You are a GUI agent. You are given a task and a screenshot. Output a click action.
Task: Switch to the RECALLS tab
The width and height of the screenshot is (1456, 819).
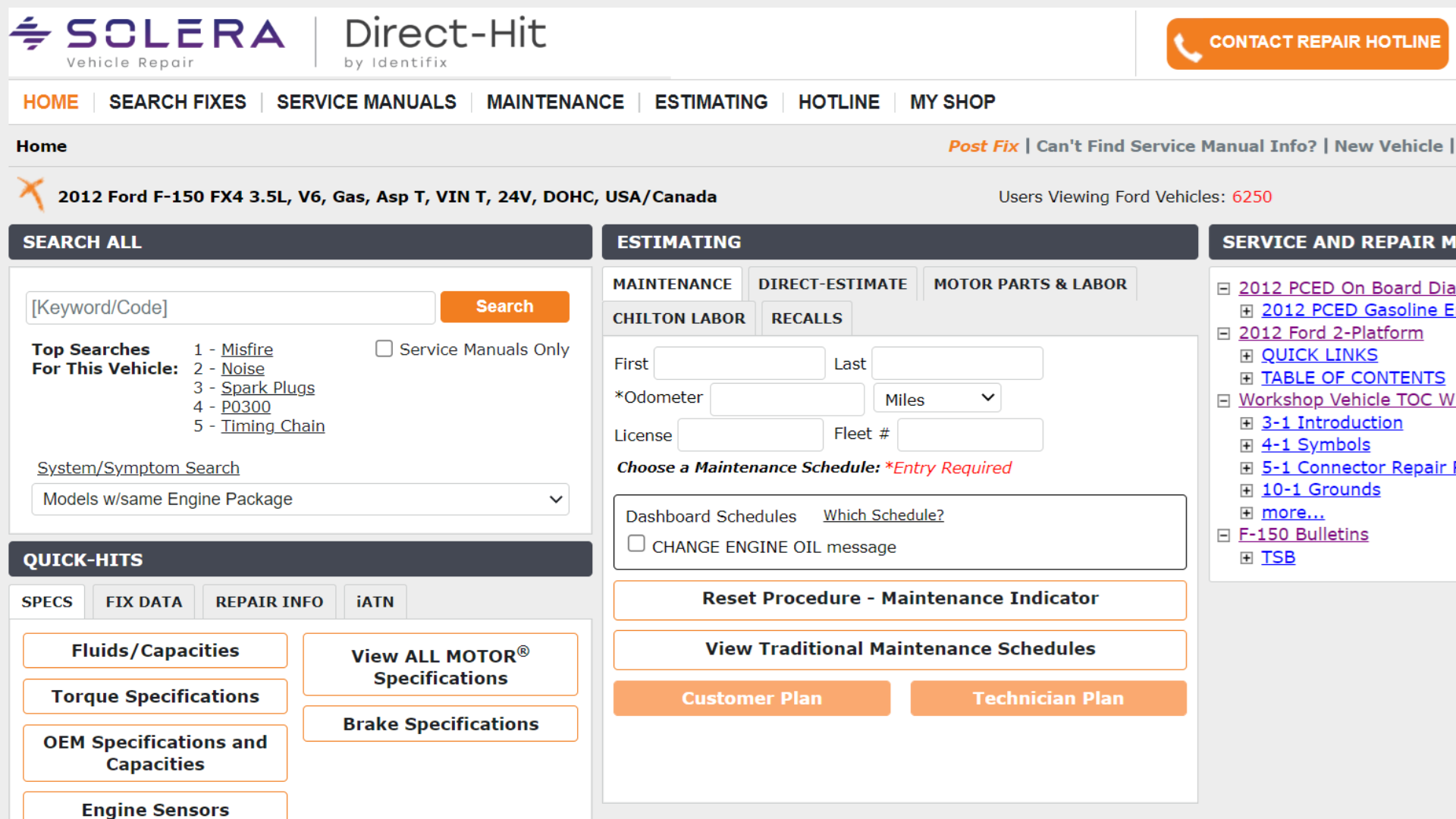pyautogui.click(x=807, y=318)
